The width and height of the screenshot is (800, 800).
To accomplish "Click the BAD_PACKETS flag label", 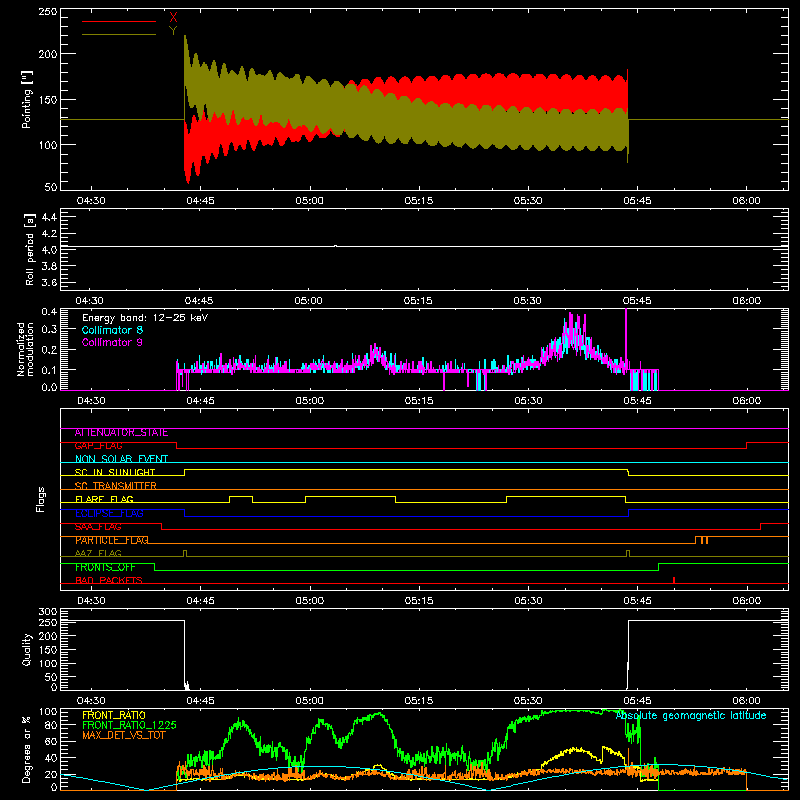I will click(109, 580).
